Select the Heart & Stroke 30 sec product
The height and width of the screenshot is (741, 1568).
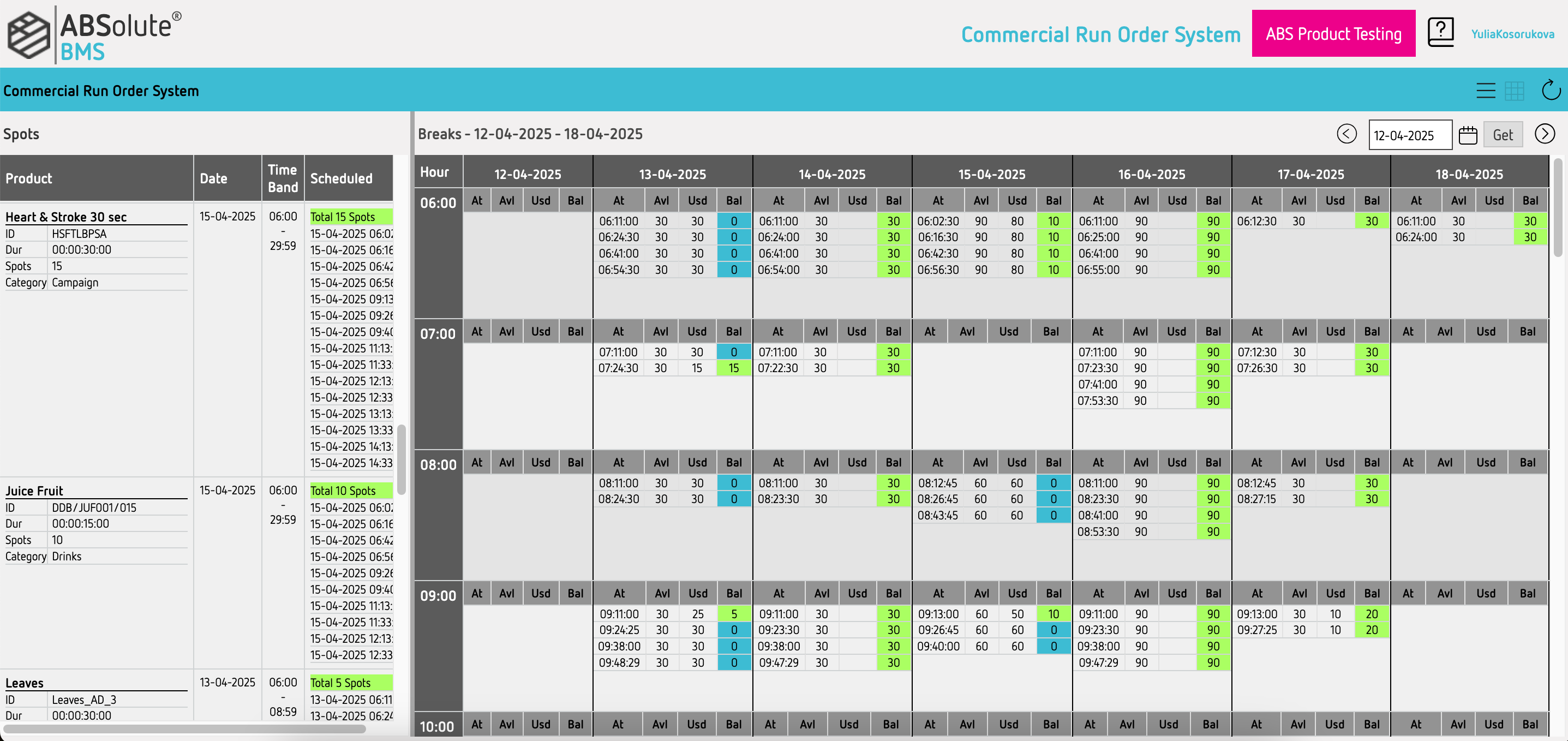65,217
